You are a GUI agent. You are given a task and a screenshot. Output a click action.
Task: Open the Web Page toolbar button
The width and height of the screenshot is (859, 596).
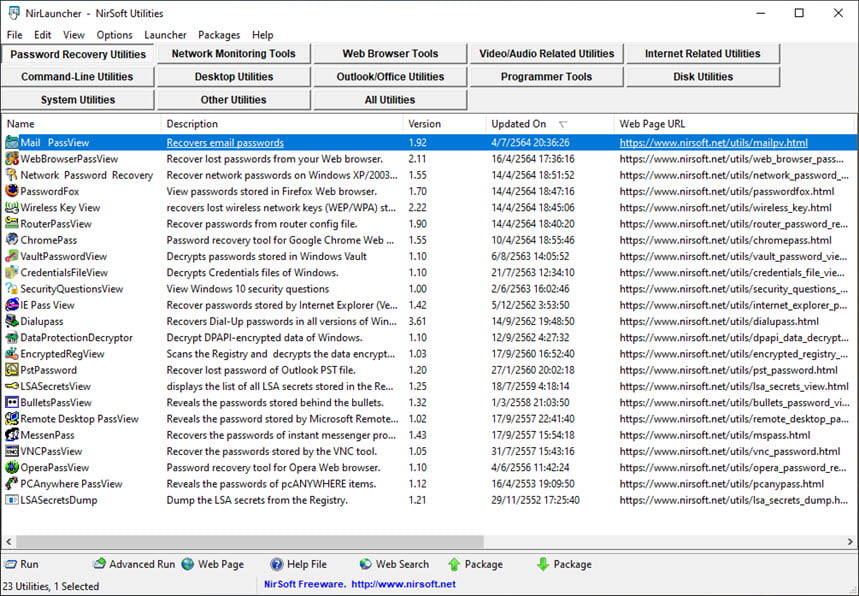coord(213,564)
